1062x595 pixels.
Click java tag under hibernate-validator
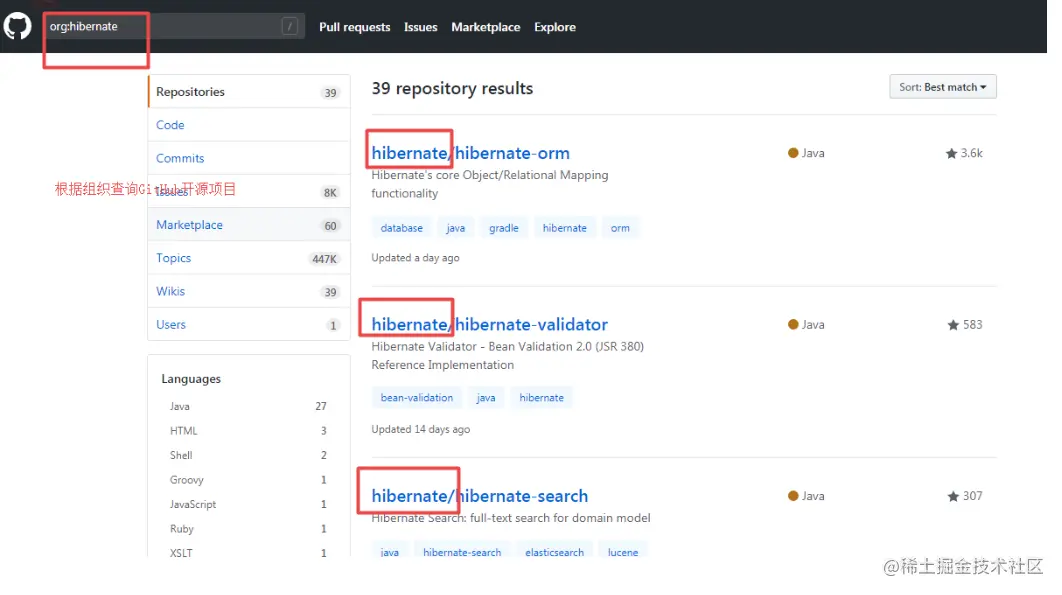(x=486, y=397)
